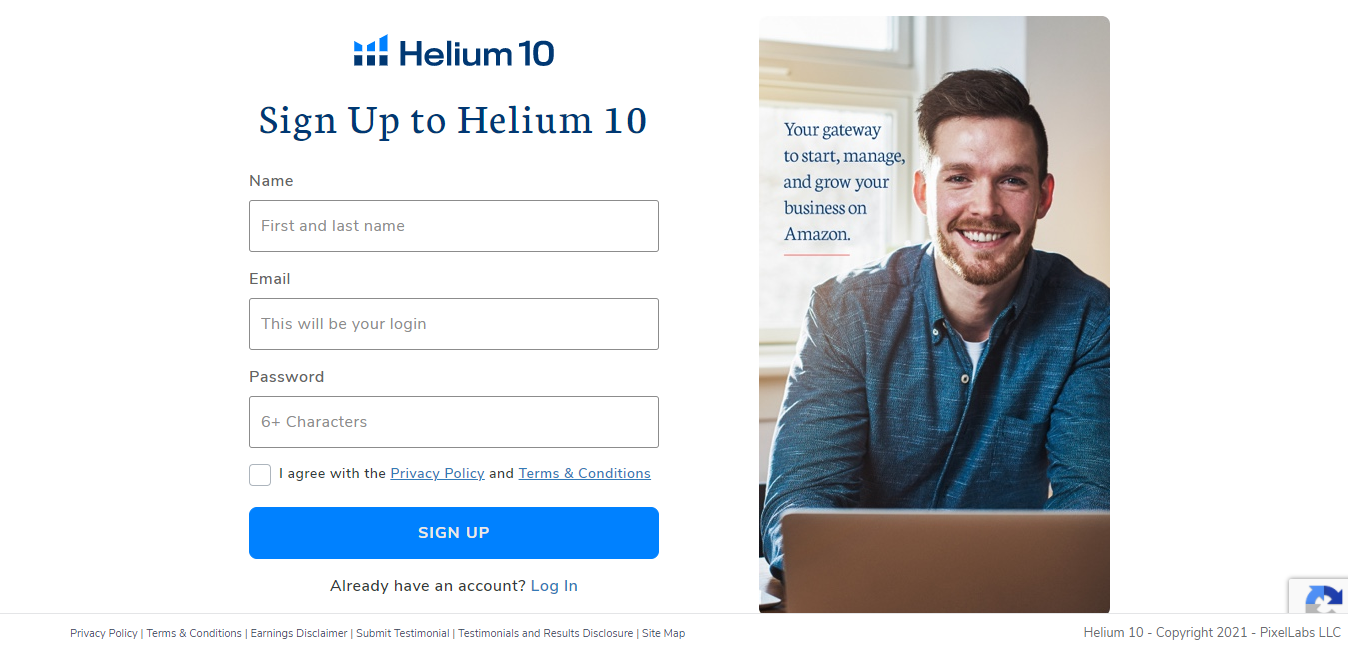Check the agree to terms checkbox
This screenshot has width=1348, height=645.
(x=260, y=474)
